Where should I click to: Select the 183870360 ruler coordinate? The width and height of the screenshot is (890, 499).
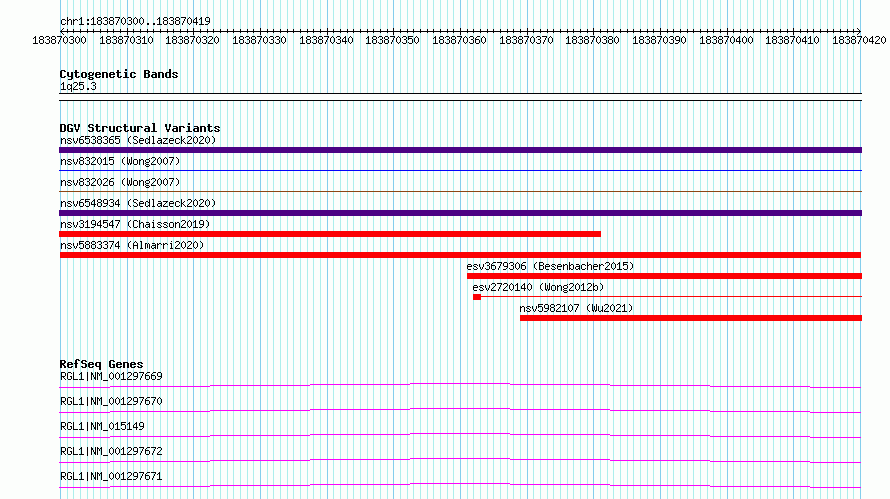[459, 40]
